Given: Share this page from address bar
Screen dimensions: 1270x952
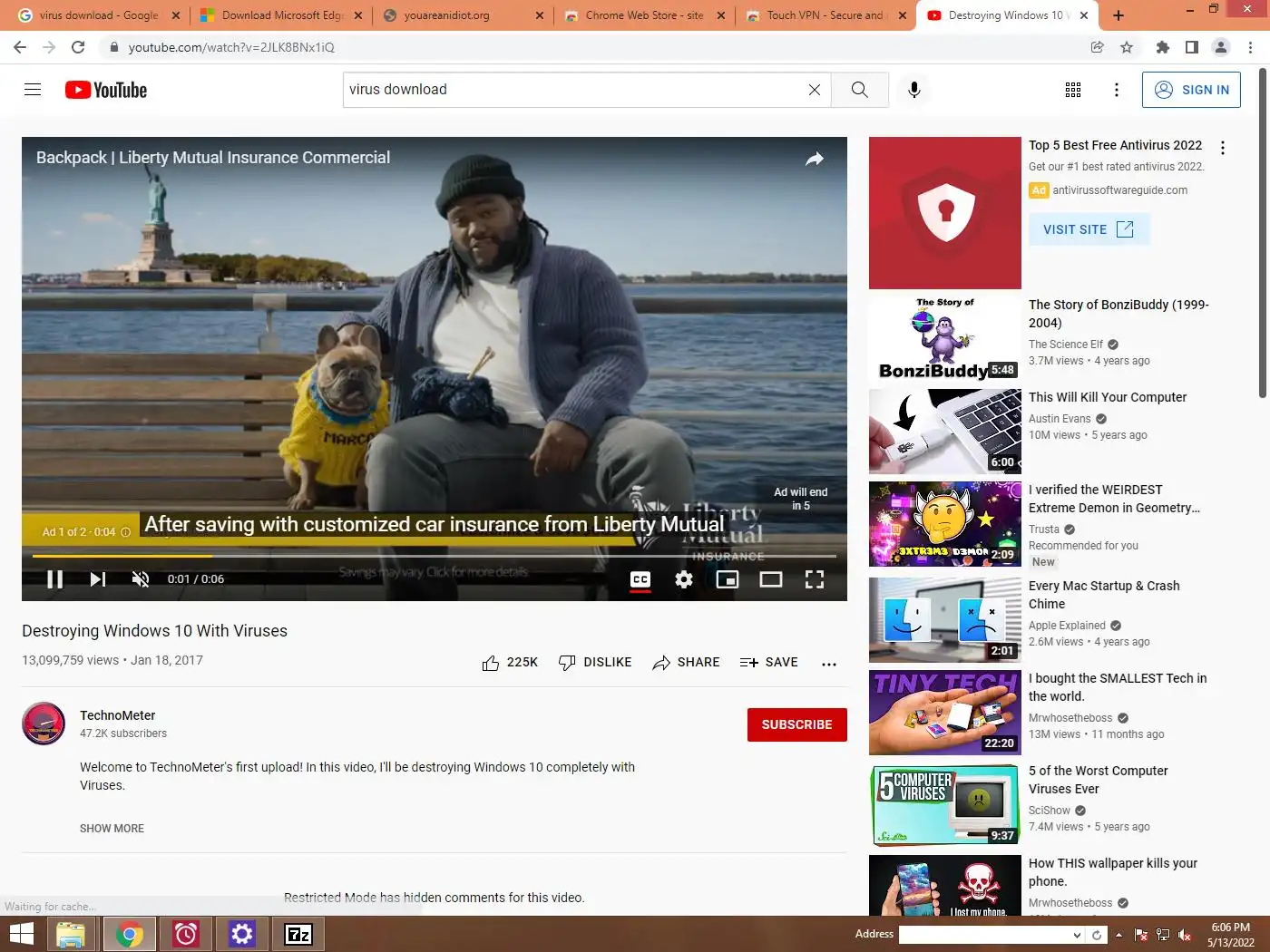Looking at the screenshot, I should [1098, 47].
